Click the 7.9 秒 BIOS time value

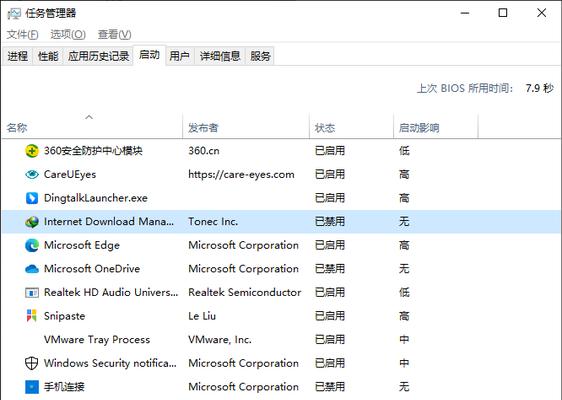[539, 88]
